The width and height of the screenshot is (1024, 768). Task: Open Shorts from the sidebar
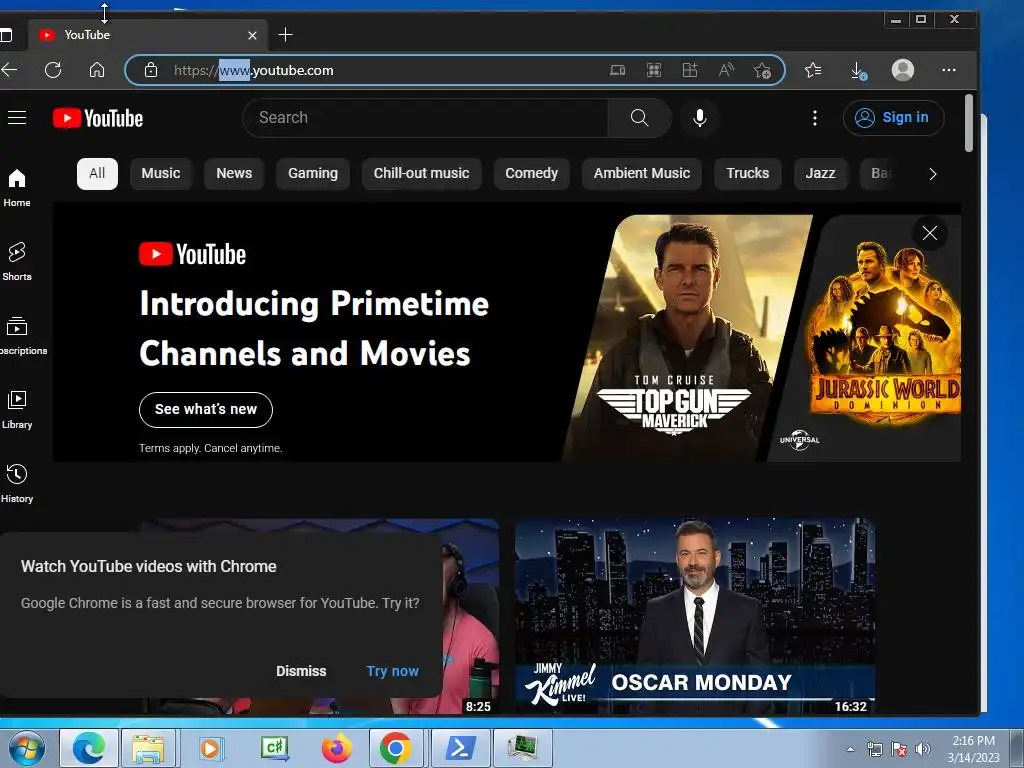[x=17, y=262]
